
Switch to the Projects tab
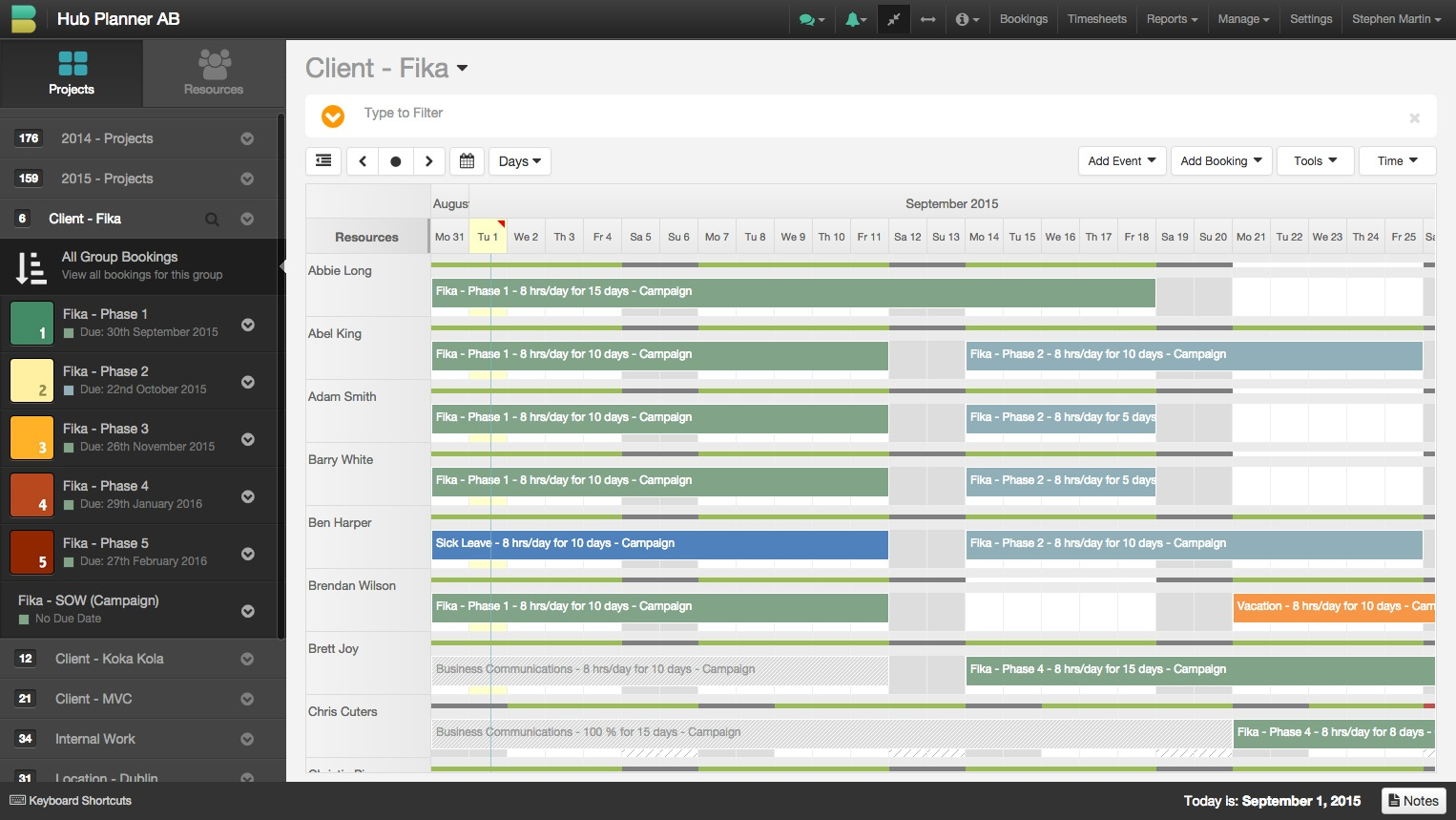pyautogui.click(x=72, y=74)
